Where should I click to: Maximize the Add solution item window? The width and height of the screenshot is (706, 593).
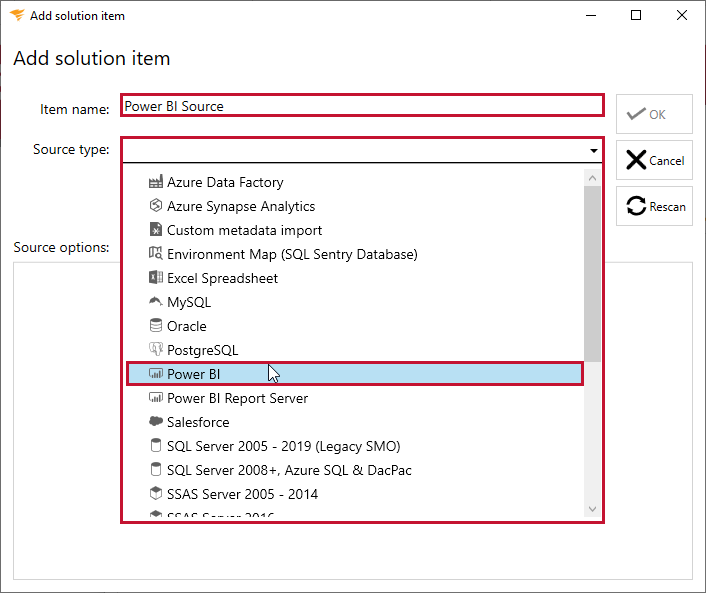[x=636, y=15]
